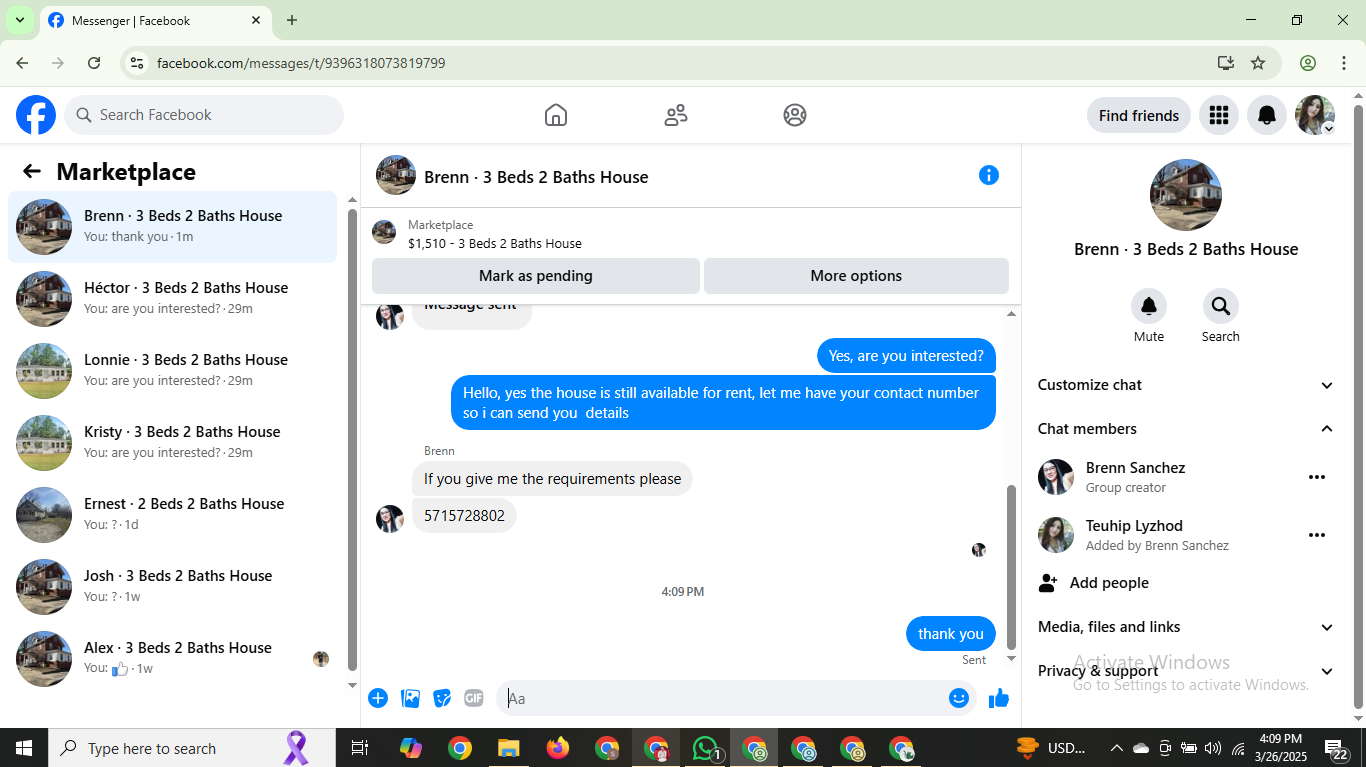The image size is (1366, 767).
Task: Choose a sticker in the composer
Action: click(x=442, y=698)
